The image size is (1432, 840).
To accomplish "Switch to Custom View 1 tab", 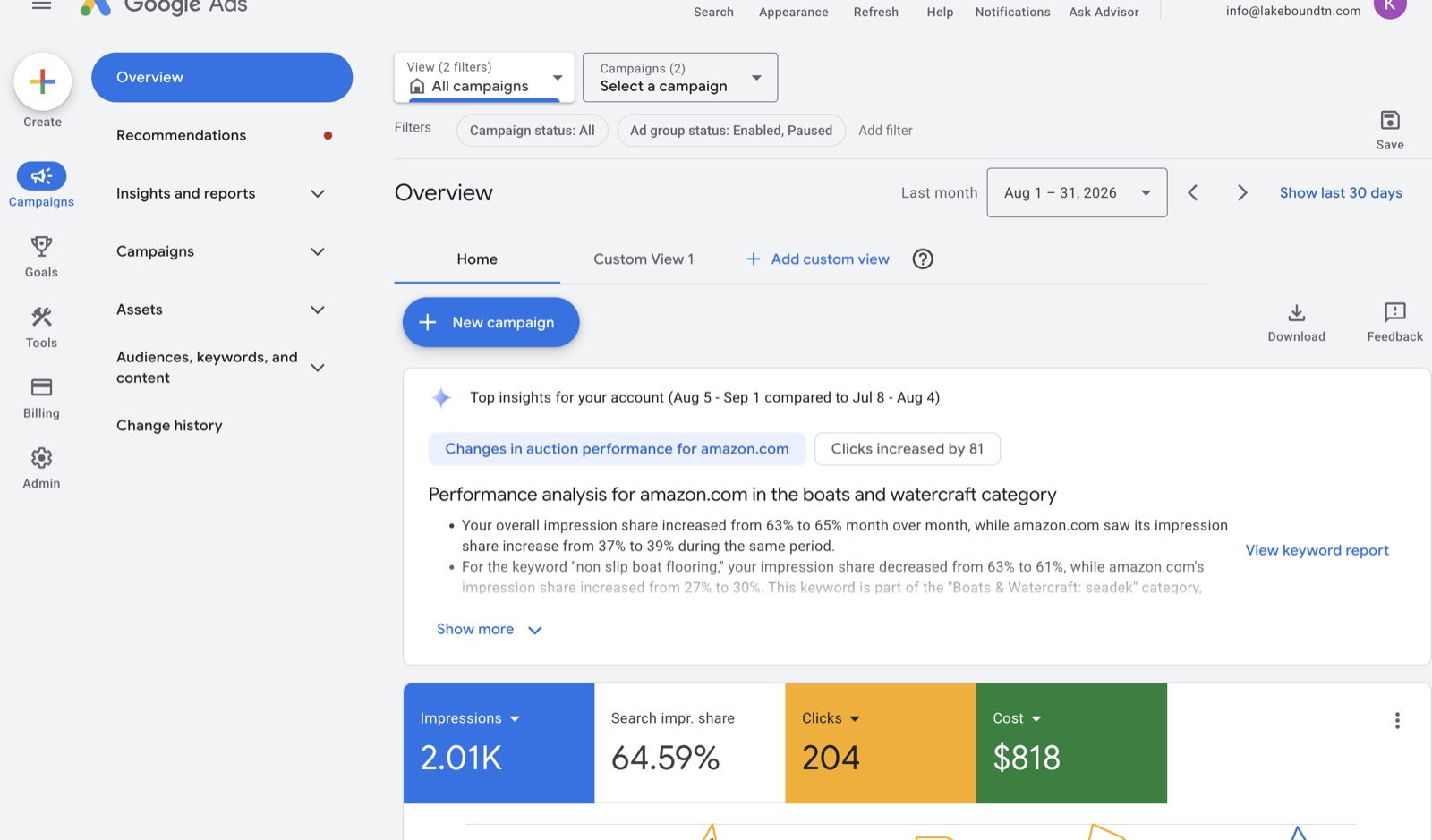I will 644,259.
